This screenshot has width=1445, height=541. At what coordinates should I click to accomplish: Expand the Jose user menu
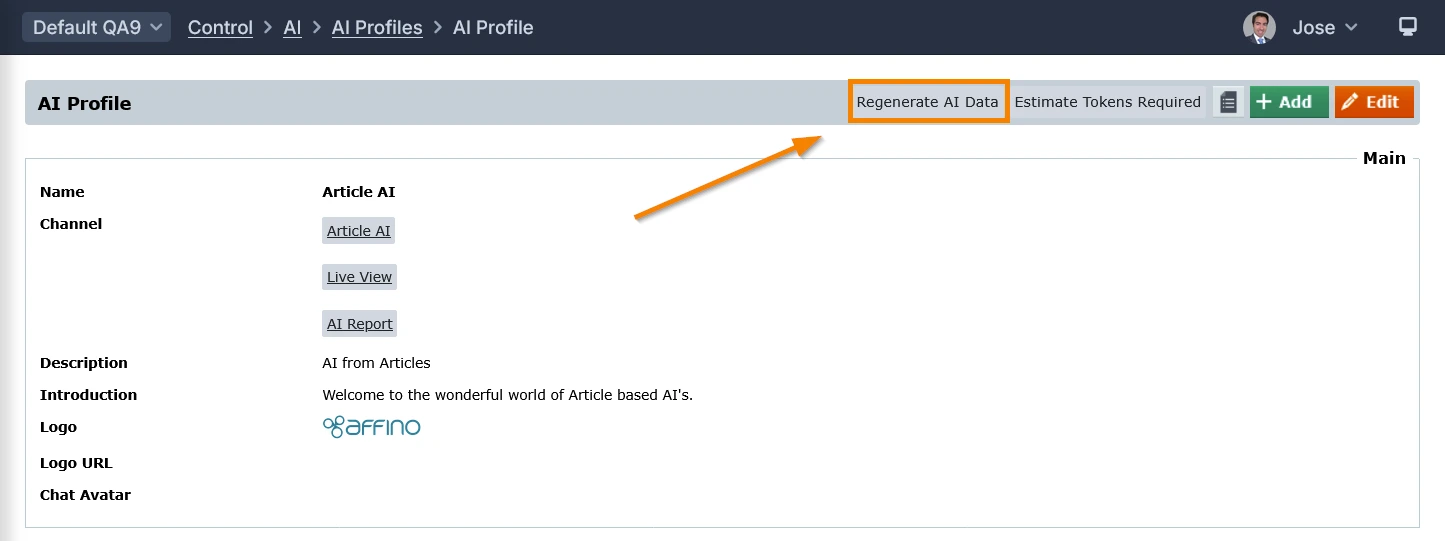point(1324,27)
